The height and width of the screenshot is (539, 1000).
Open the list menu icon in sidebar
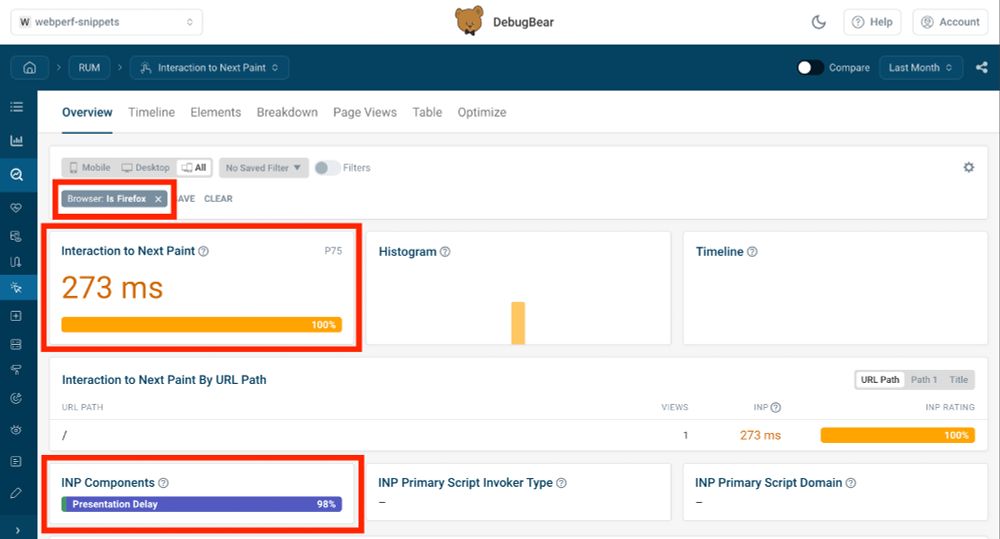17,107
